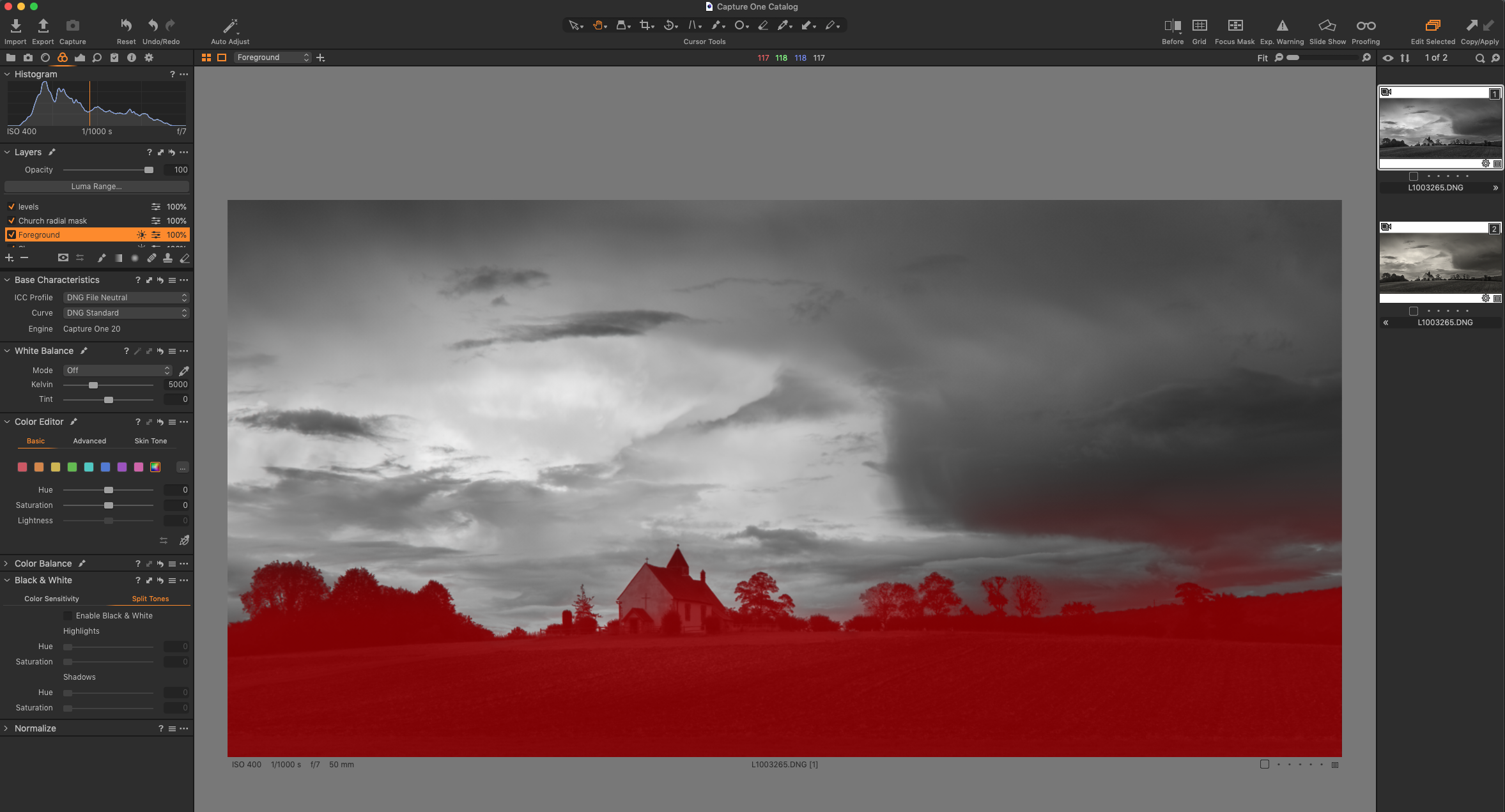Expand the Normalize panel
Image resolution: width=1505 pixels, height=812 pixels.
coord(6,728)
